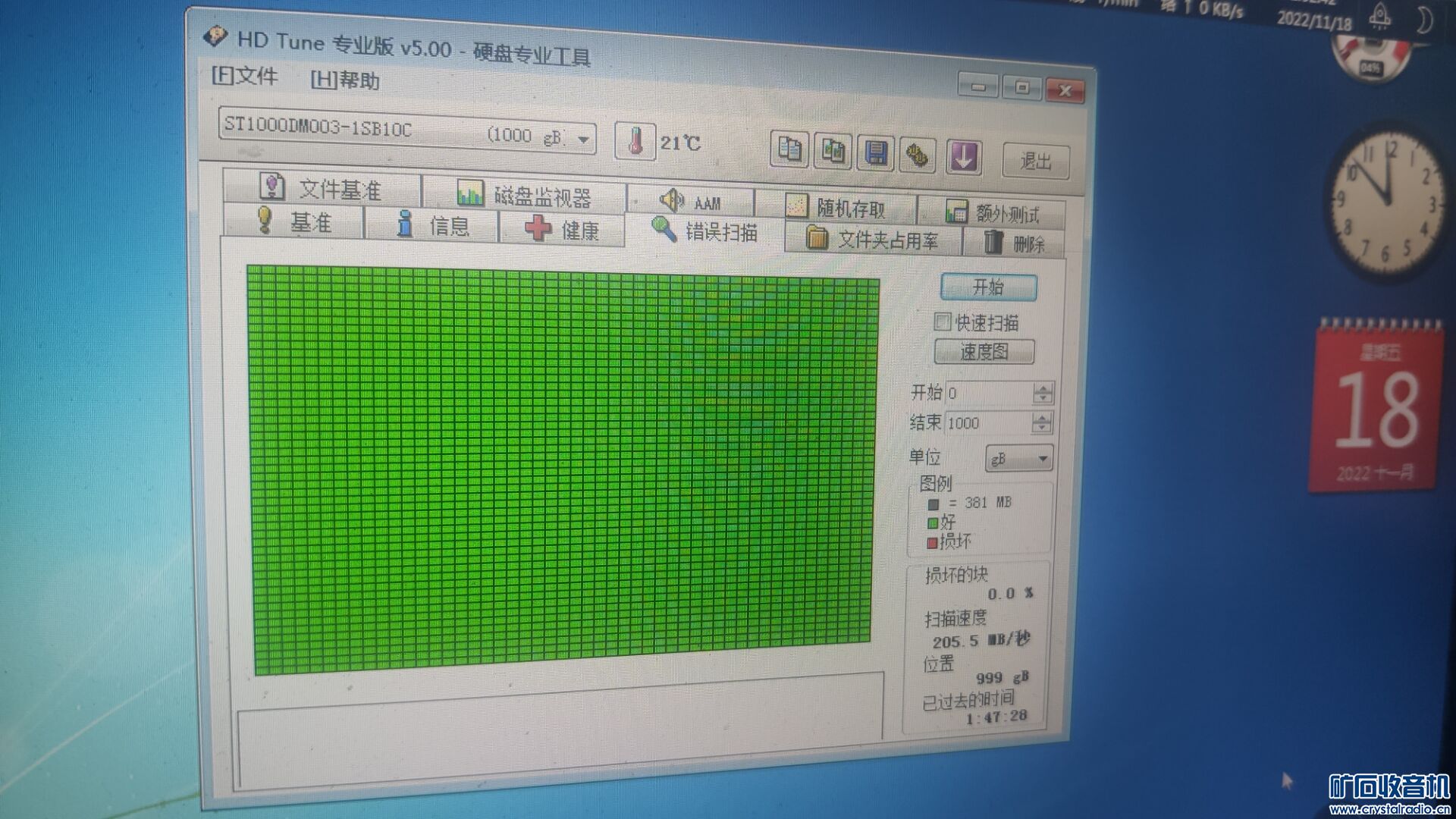The height and width of the screenshot is (819, 1456).
Task: Select the 错误扫描 tab
Action: 704,231
